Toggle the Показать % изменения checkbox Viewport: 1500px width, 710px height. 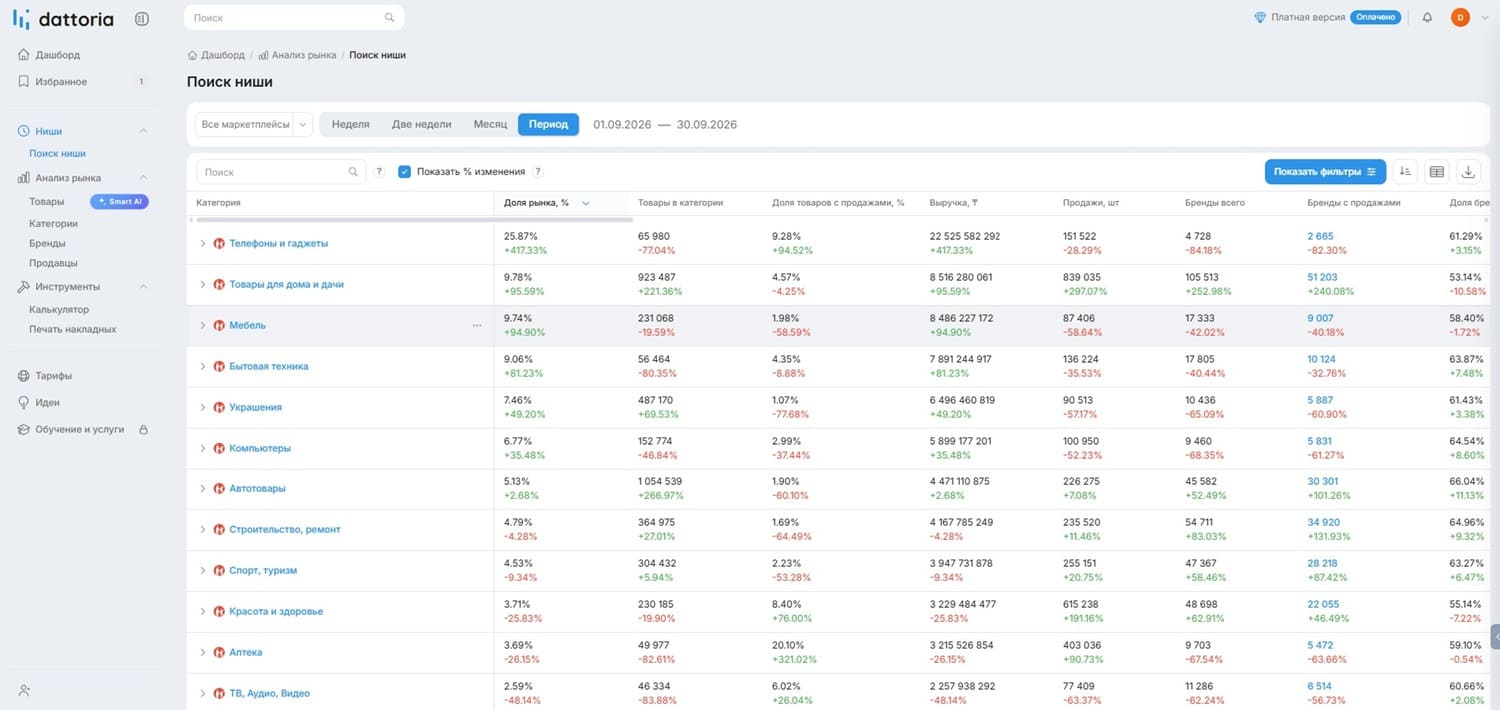pyautogui.click(x=405, y=172)
